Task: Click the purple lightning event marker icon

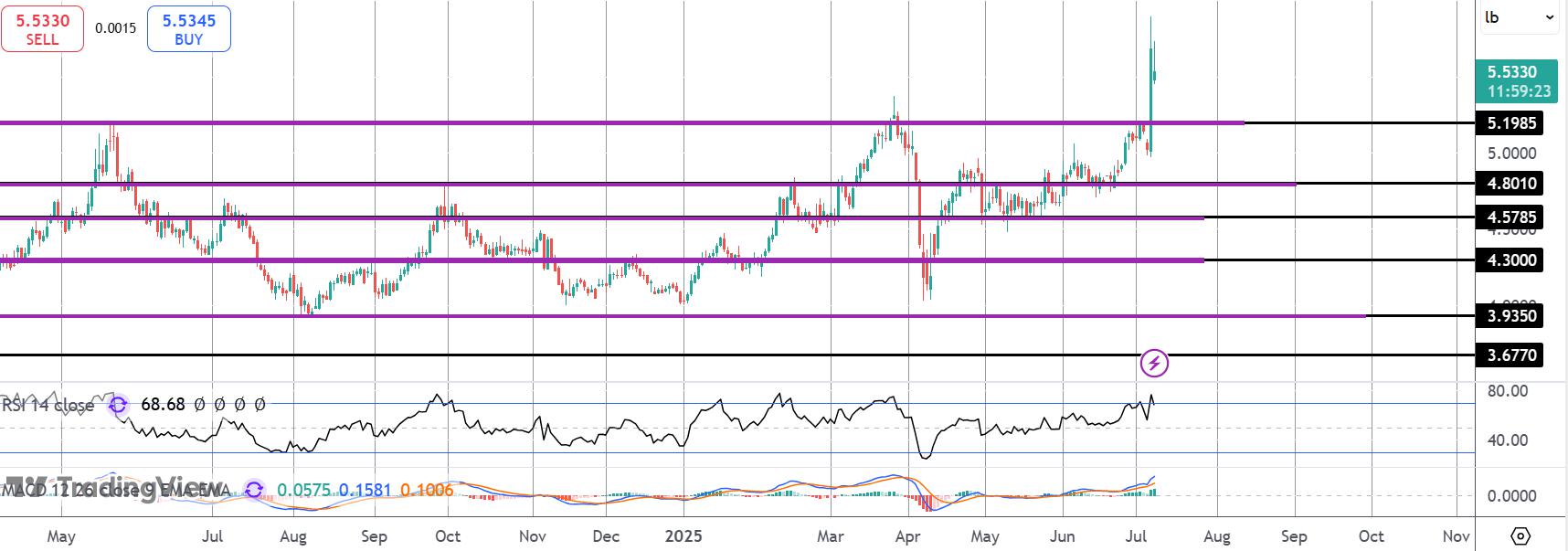Action: point(1154,364)
